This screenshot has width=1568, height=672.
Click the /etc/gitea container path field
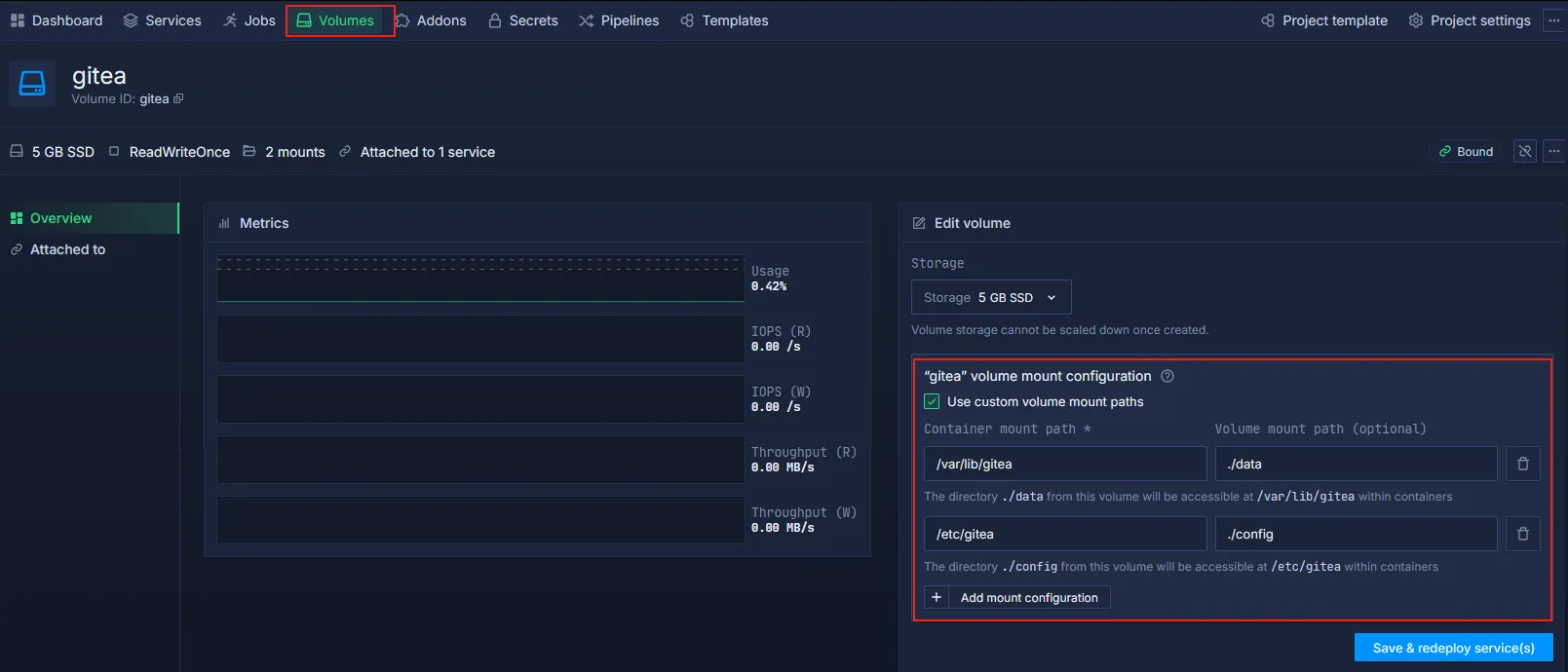1065,534
